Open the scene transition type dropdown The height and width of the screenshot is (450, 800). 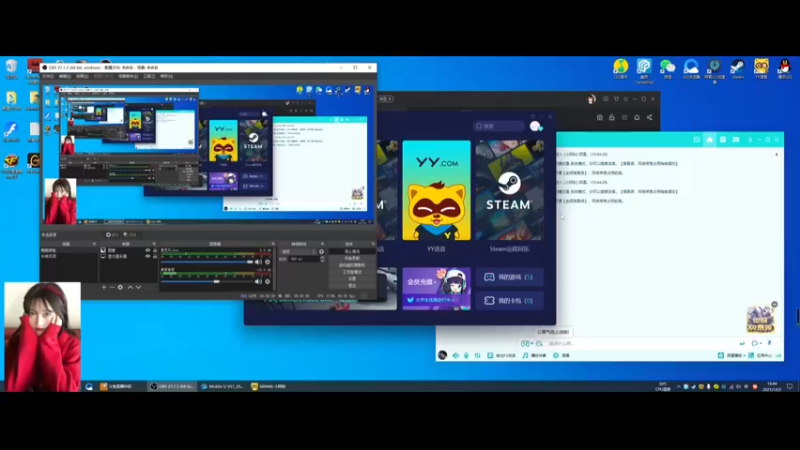[298, 252]
